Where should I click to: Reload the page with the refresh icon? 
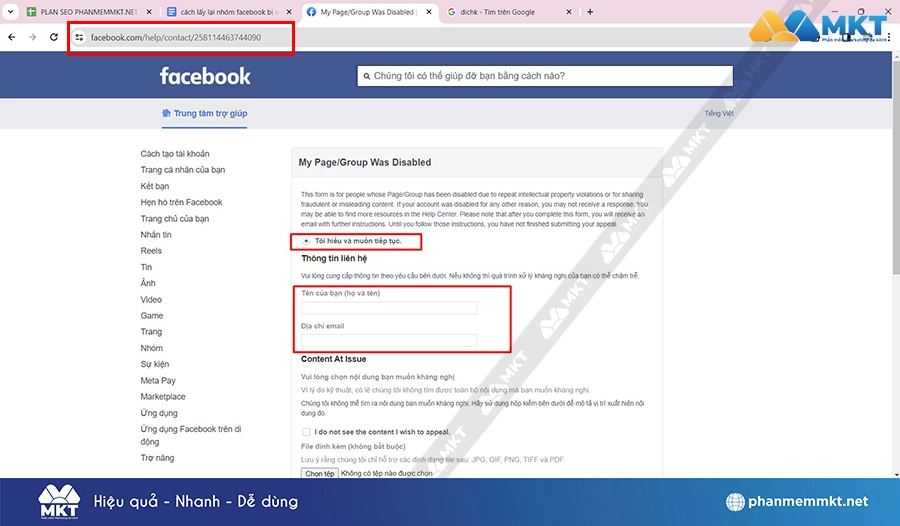pyautogui.click(x=53, y=37)
